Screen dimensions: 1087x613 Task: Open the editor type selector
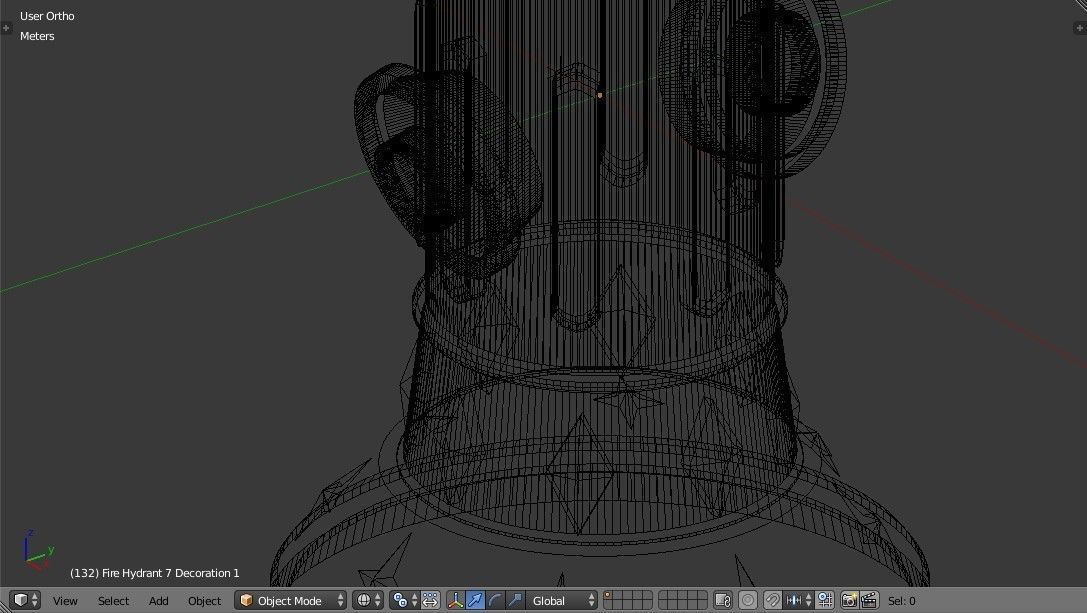pos(25,601)
